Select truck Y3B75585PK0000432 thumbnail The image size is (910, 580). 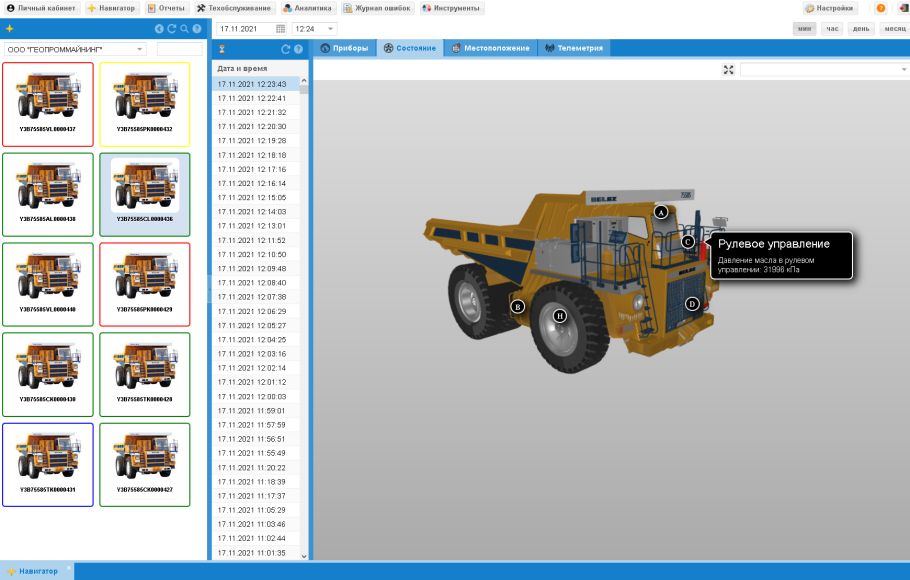[145, 105]
